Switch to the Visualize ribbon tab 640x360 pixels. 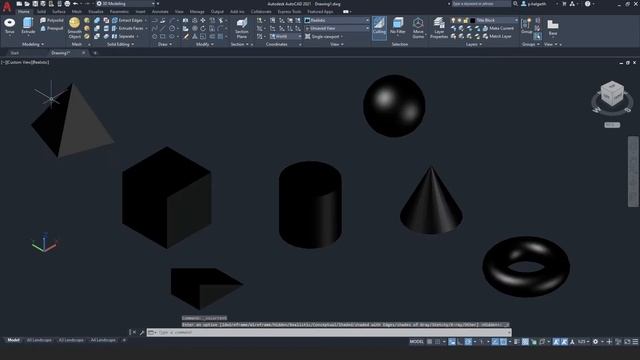(96, 11)
